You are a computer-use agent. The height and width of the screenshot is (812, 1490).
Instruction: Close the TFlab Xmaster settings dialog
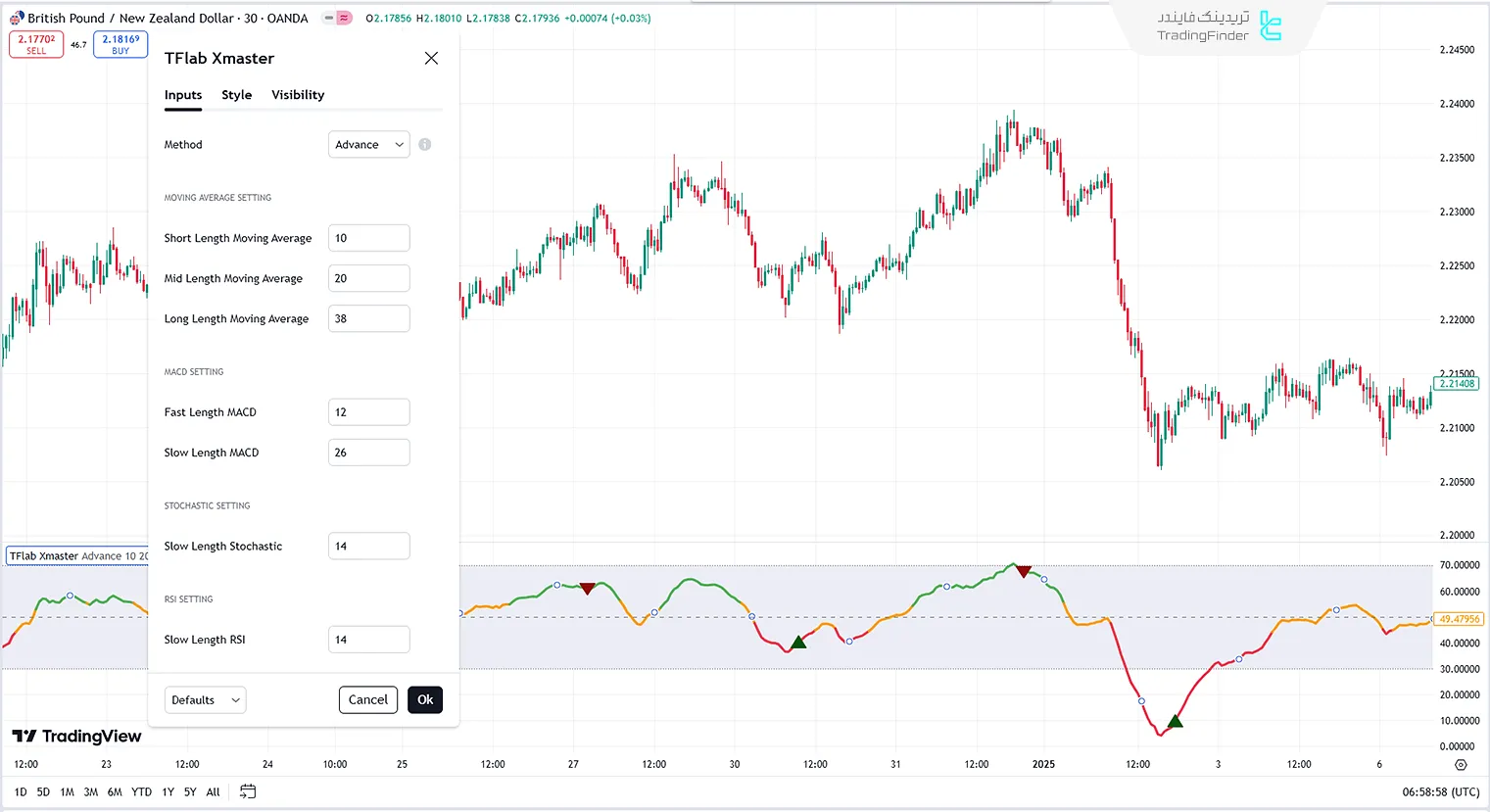pos(431,59)
